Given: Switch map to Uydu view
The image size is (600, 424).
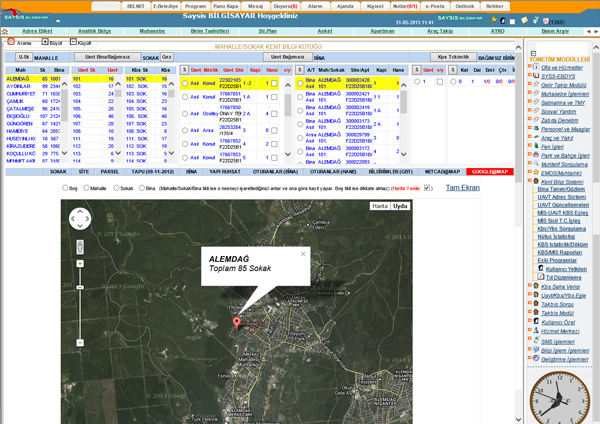Looking at the screenshot, I should 399,206.
